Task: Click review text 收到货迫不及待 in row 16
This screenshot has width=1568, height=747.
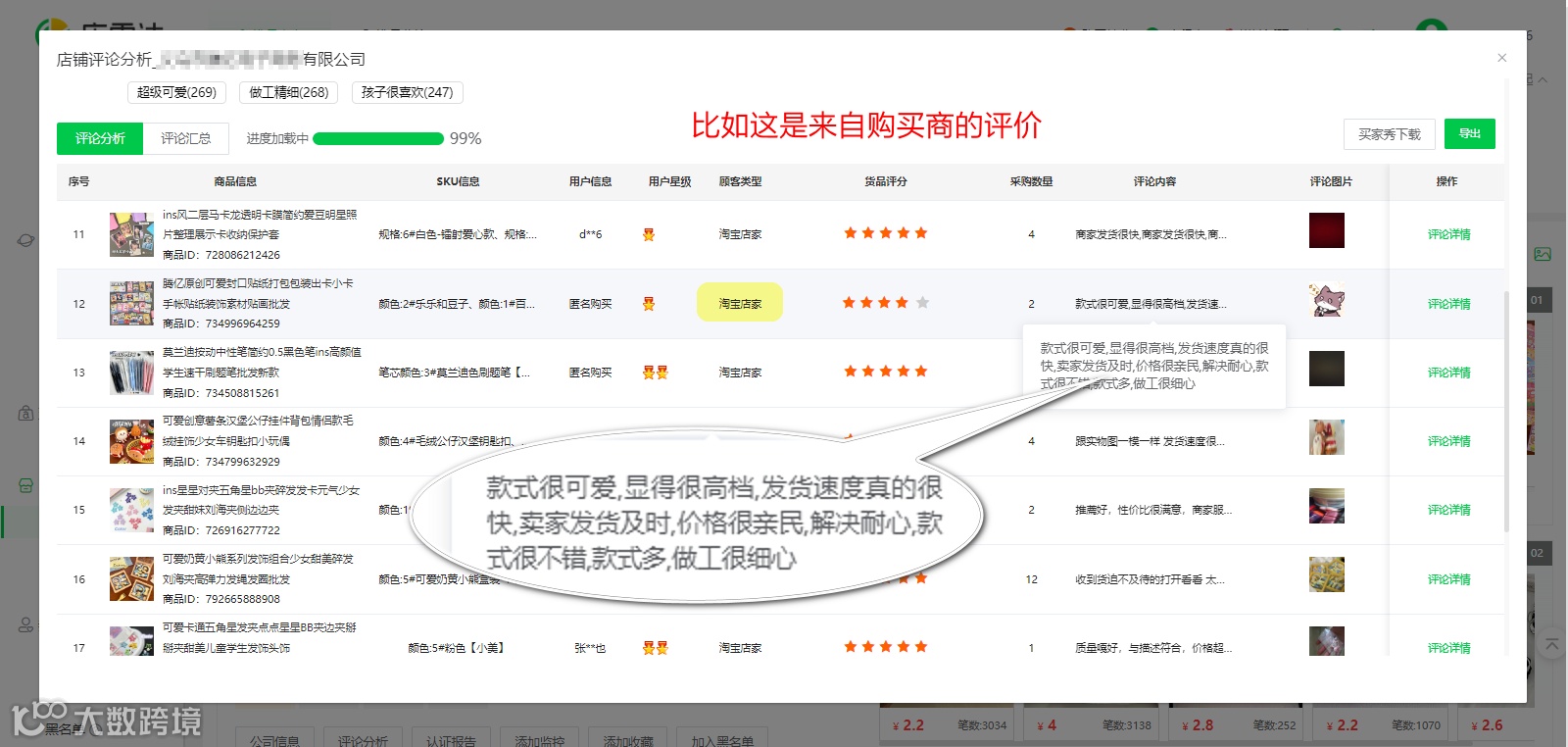Action: click(x=1150, y=579)
